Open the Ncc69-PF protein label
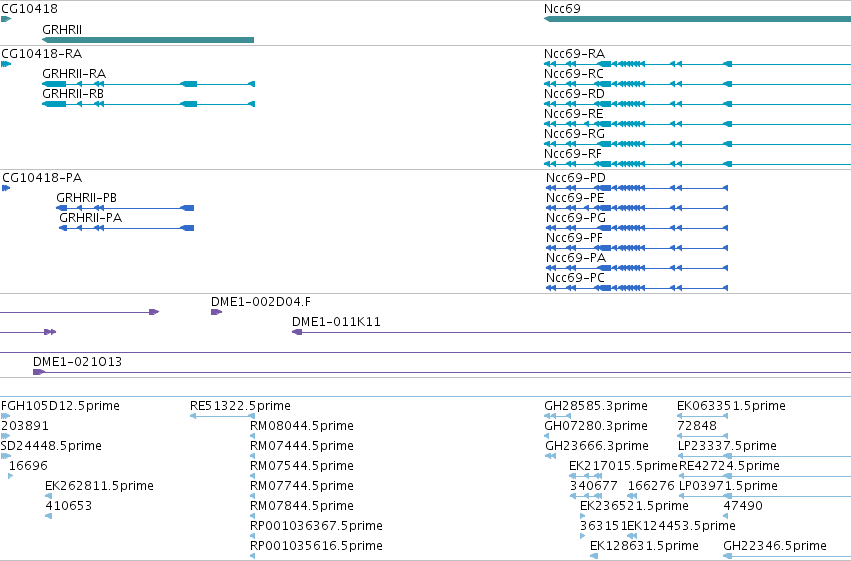Image resolution: width=851 pixels, height=561 pixels. tap(574, 238)
